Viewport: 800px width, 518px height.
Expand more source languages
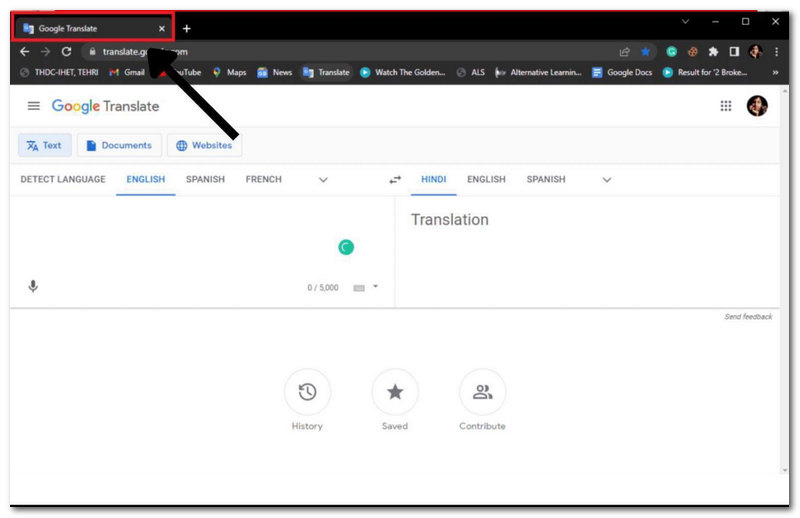point(323,180)
